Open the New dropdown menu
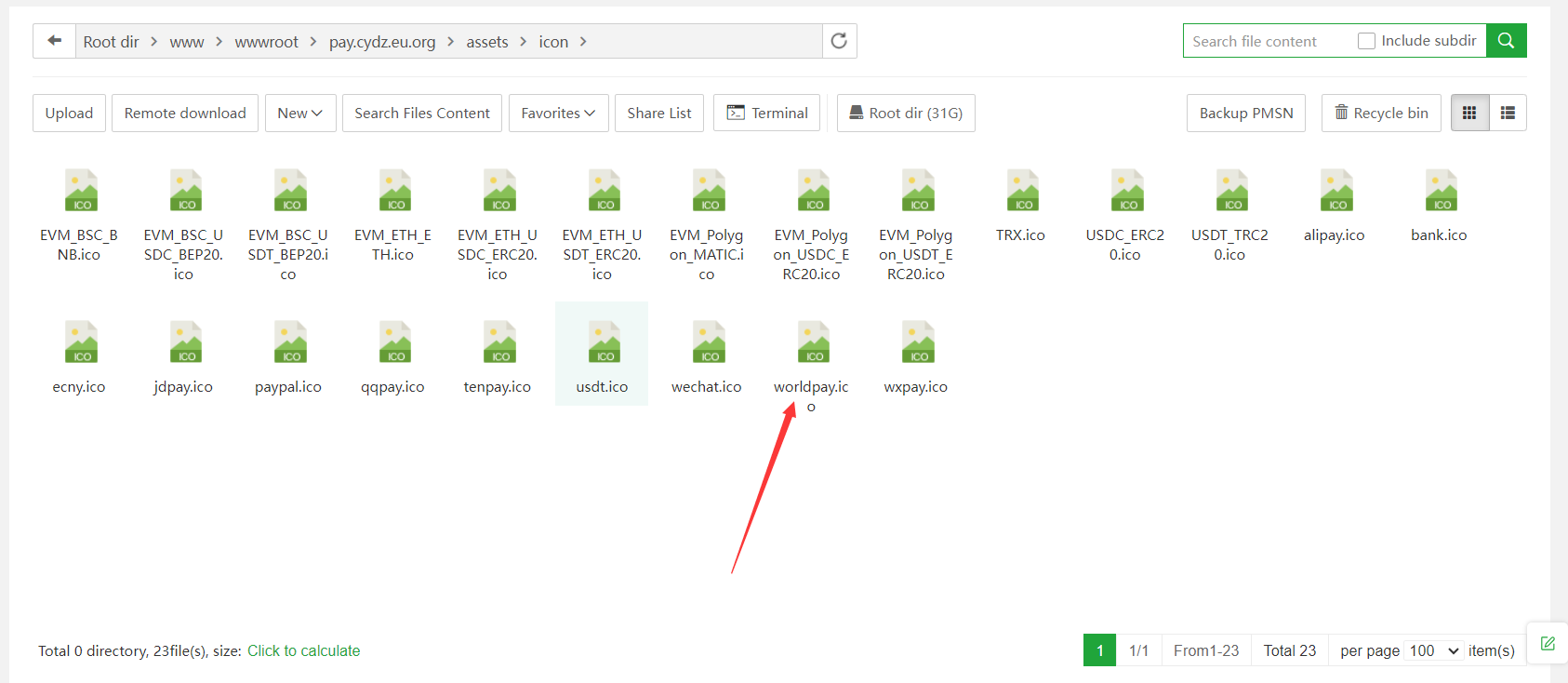Image resolution: width=1568 pixels, height=683 pixels. tap(300, 113)
